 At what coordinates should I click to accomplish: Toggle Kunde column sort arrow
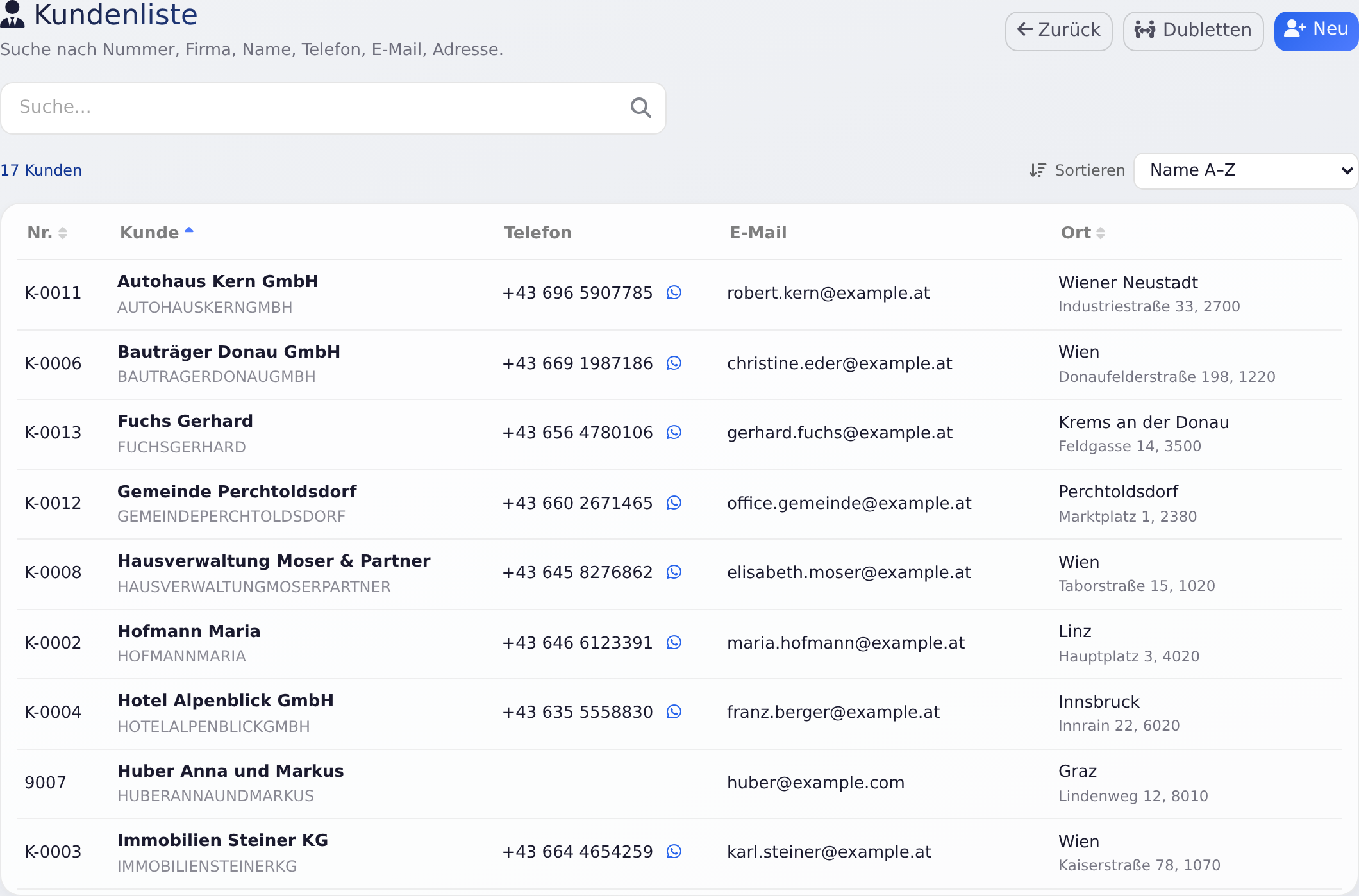click(x=189, y=230)
